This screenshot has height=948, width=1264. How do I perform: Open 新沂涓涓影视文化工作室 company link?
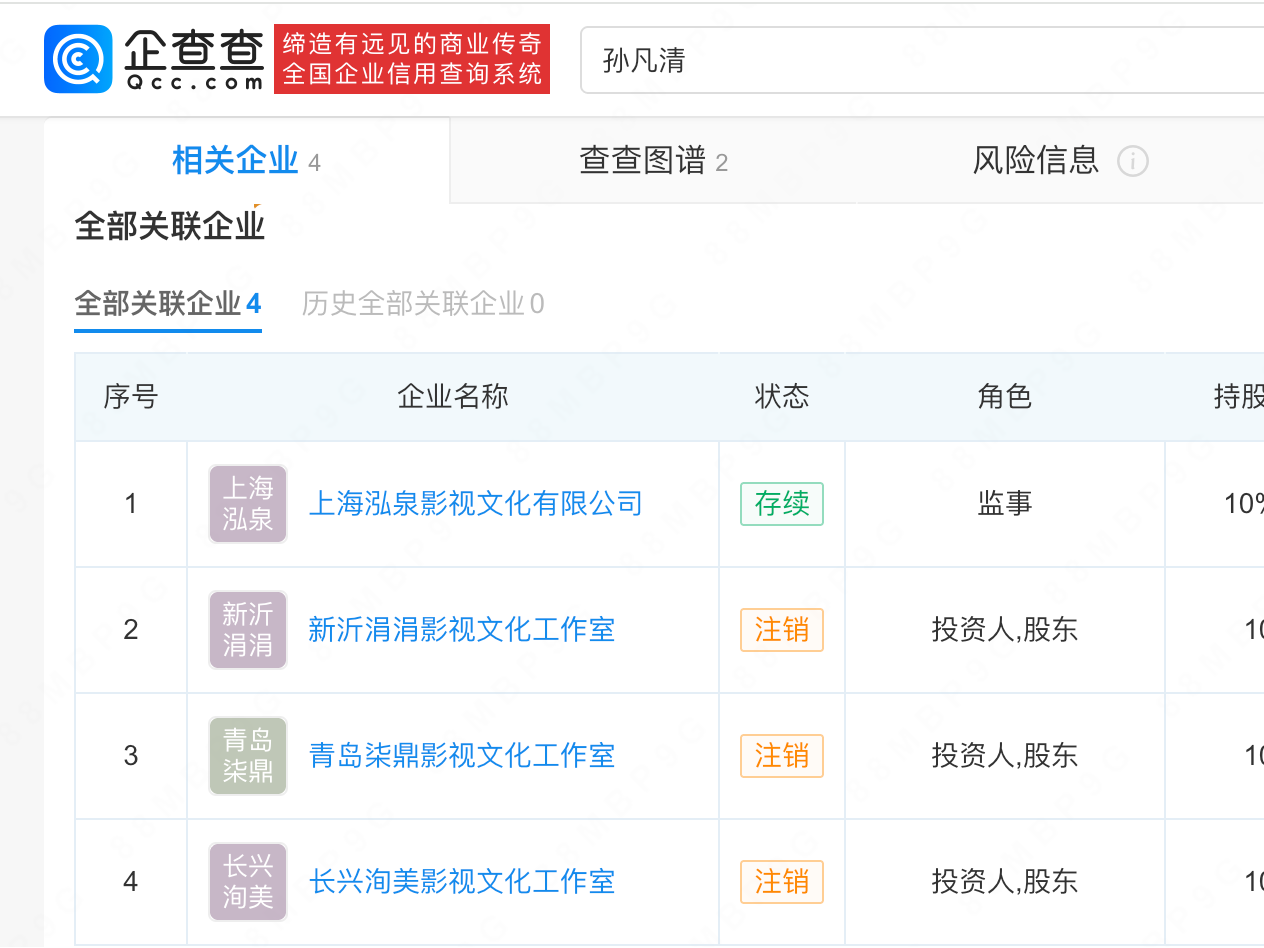pos(461,629)
